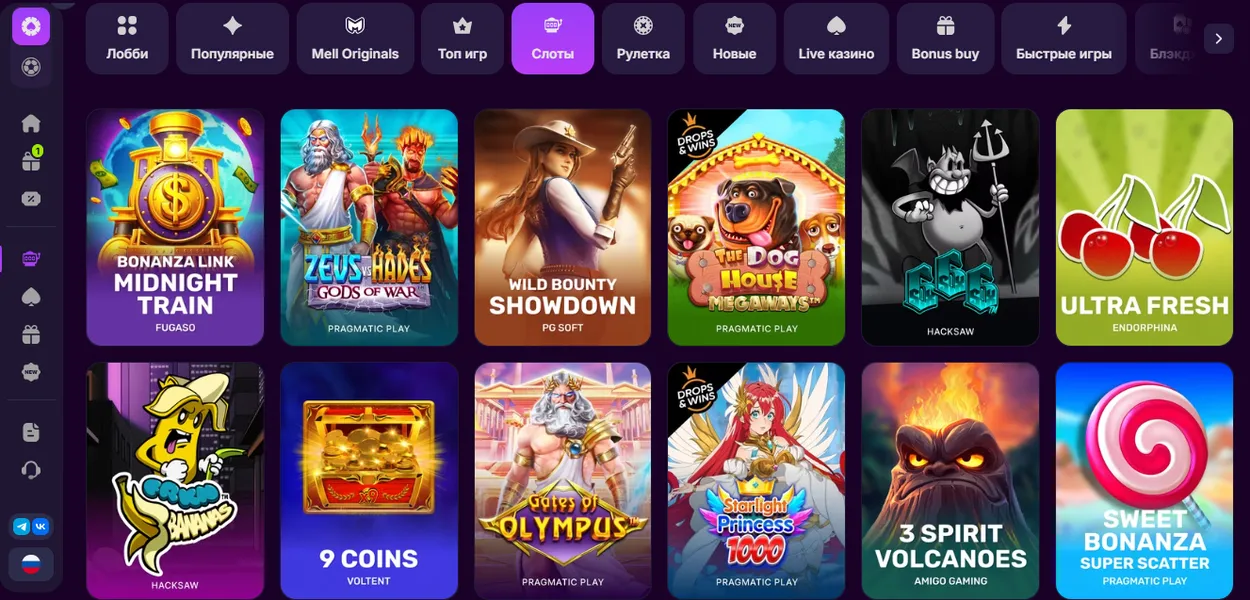Image resolution: width=1250 pixels, height=600 pixels.
Task: Click the gift icon with notification badge
Action: (31, 160)
